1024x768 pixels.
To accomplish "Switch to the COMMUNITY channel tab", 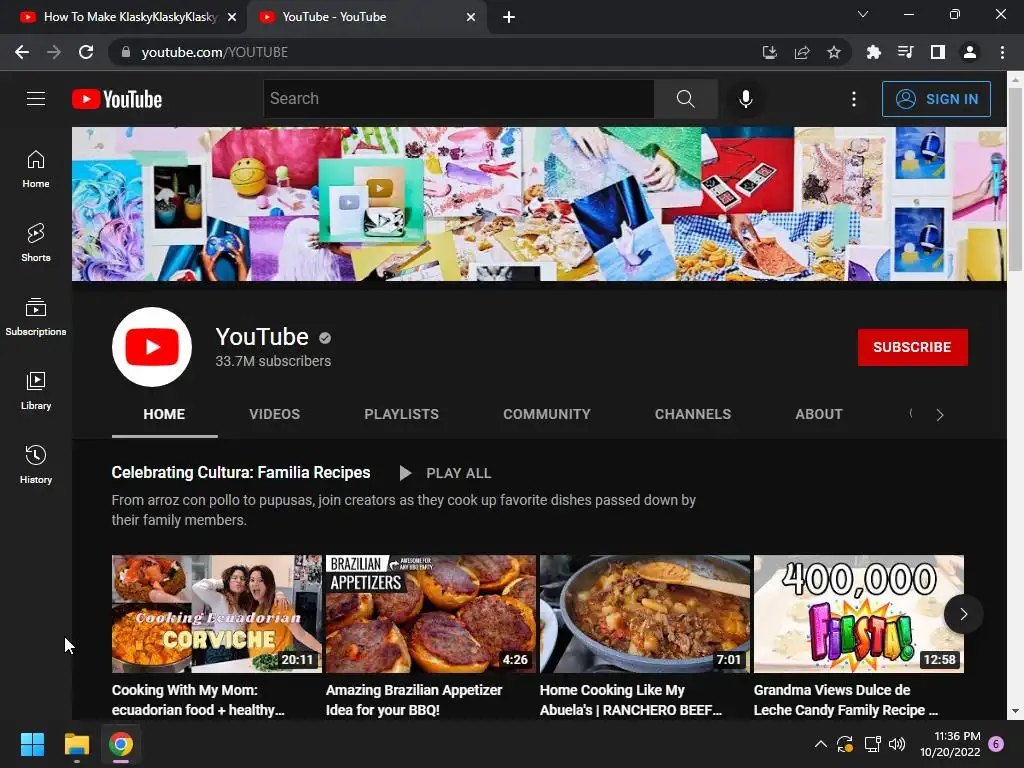I will click(x=547, y=414).
